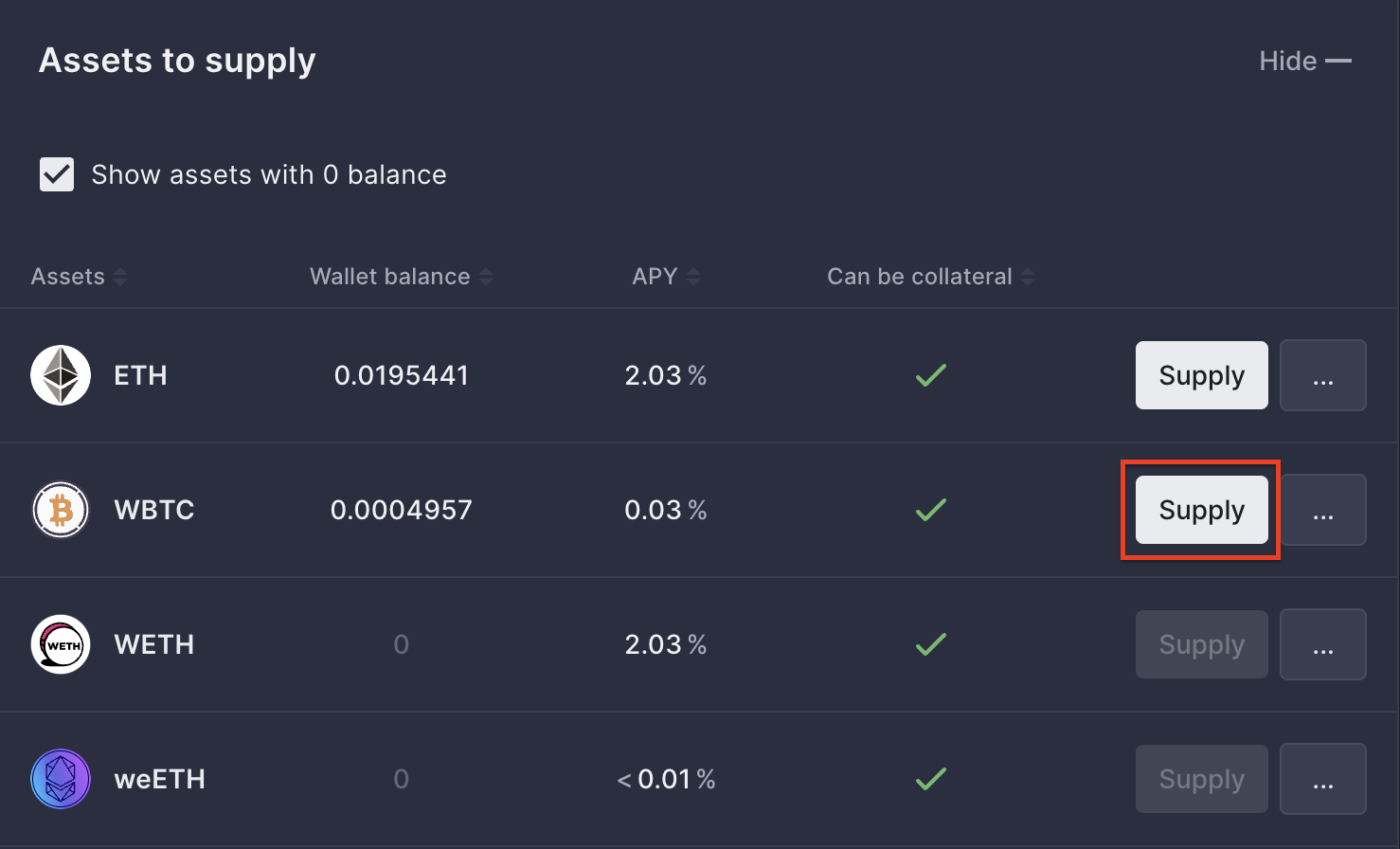The image size is (1400, 849).
Task: Click the ETH wallet balance 0.0195441
Action: pos(401,375)
